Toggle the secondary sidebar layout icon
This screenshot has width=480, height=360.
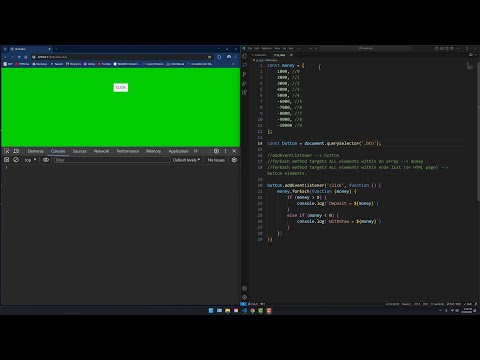(x=447, y=48)
